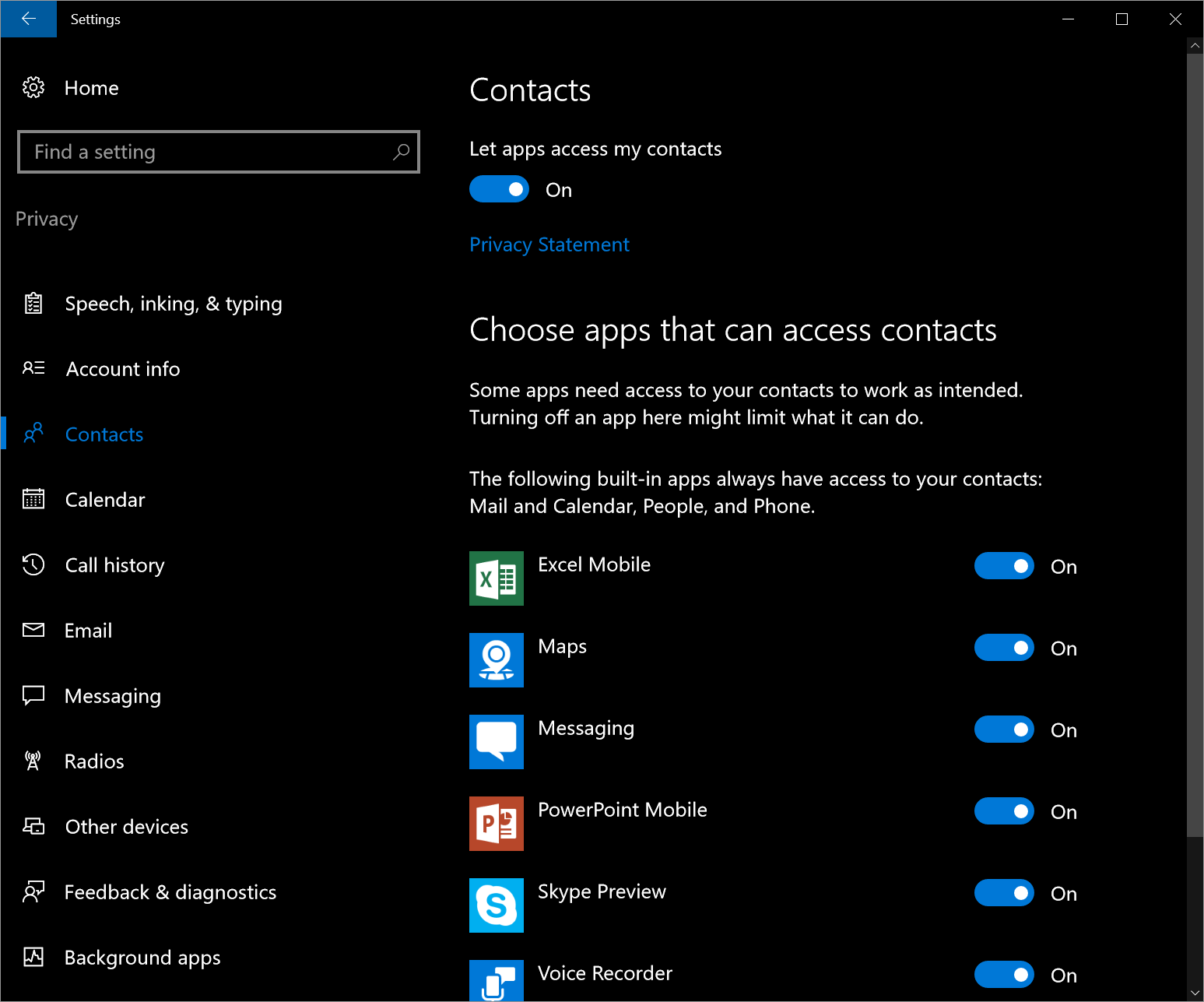Click the Excel Mobile app icon
The height and width of the screenshot is (1002, 1204).
496,578
